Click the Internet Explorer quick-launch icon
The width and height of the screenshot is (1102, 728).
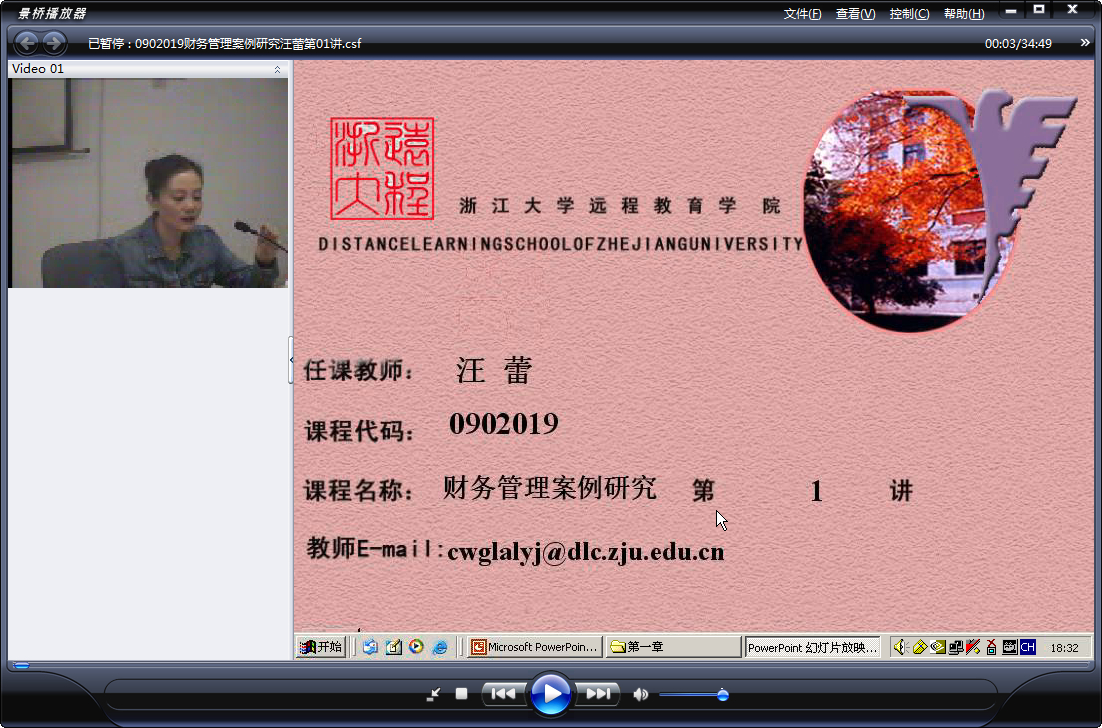coord(440,646)
